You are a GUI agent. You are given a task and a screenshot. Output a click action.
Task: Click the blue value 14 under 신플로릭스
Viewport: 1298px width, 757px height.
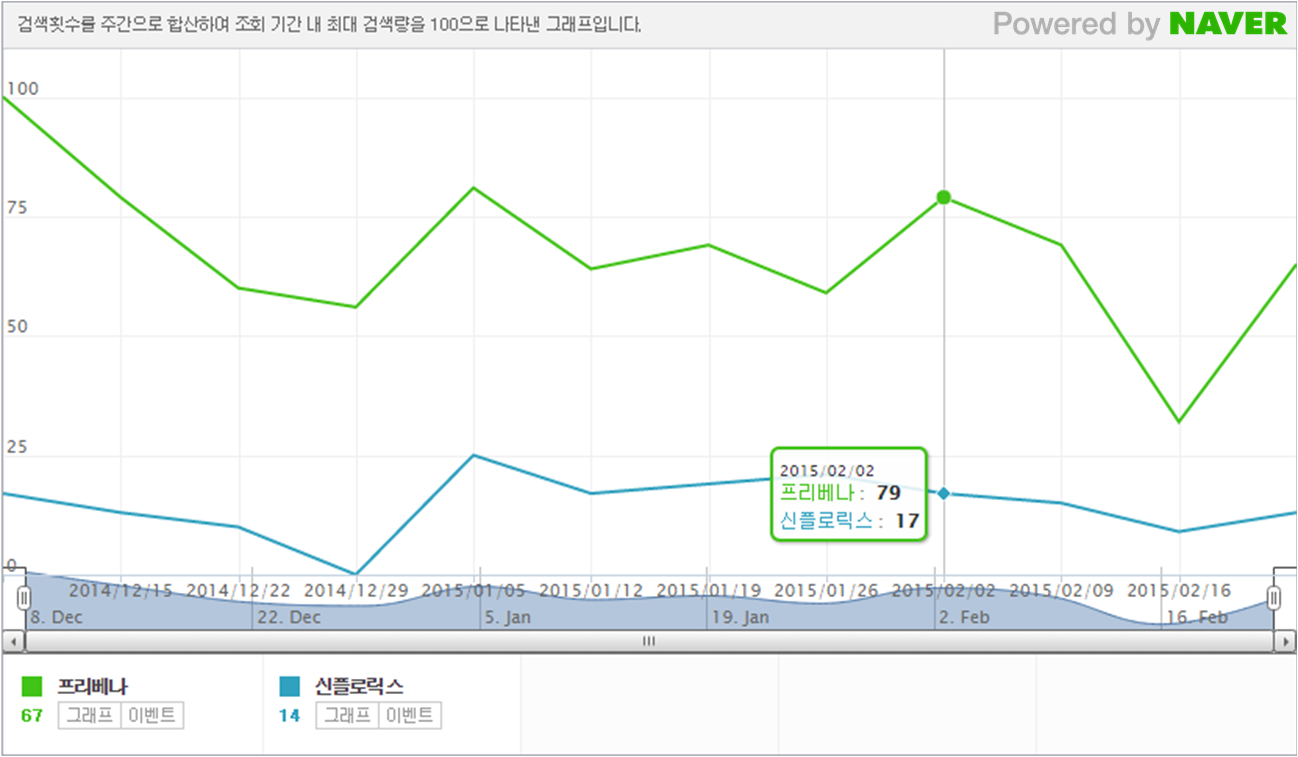click(x=289, y=716)
